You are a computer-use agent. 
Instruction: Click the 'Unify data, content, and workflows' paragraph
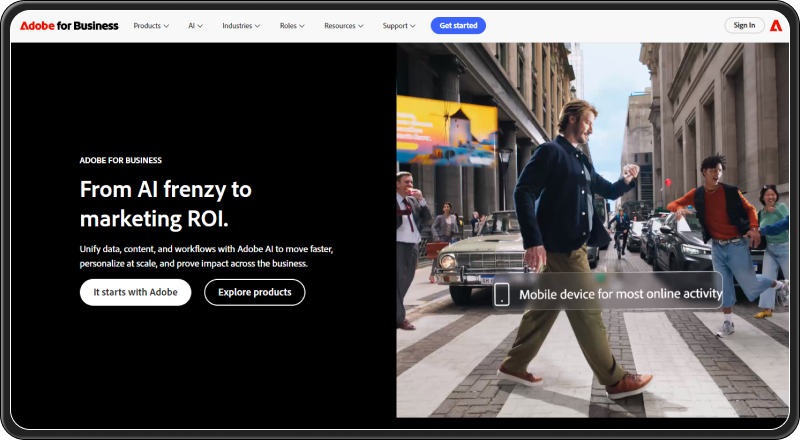coord(207,255)
